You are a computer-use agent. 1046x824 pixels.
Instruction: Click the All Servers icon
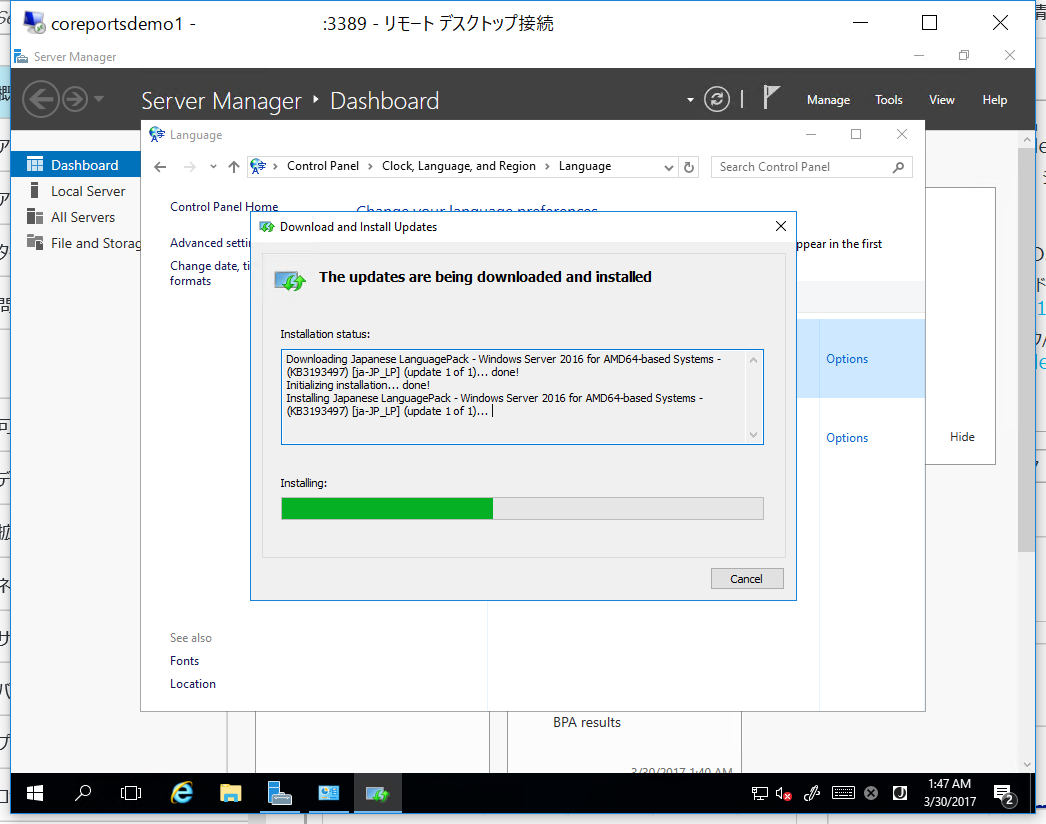click(35, 217)
